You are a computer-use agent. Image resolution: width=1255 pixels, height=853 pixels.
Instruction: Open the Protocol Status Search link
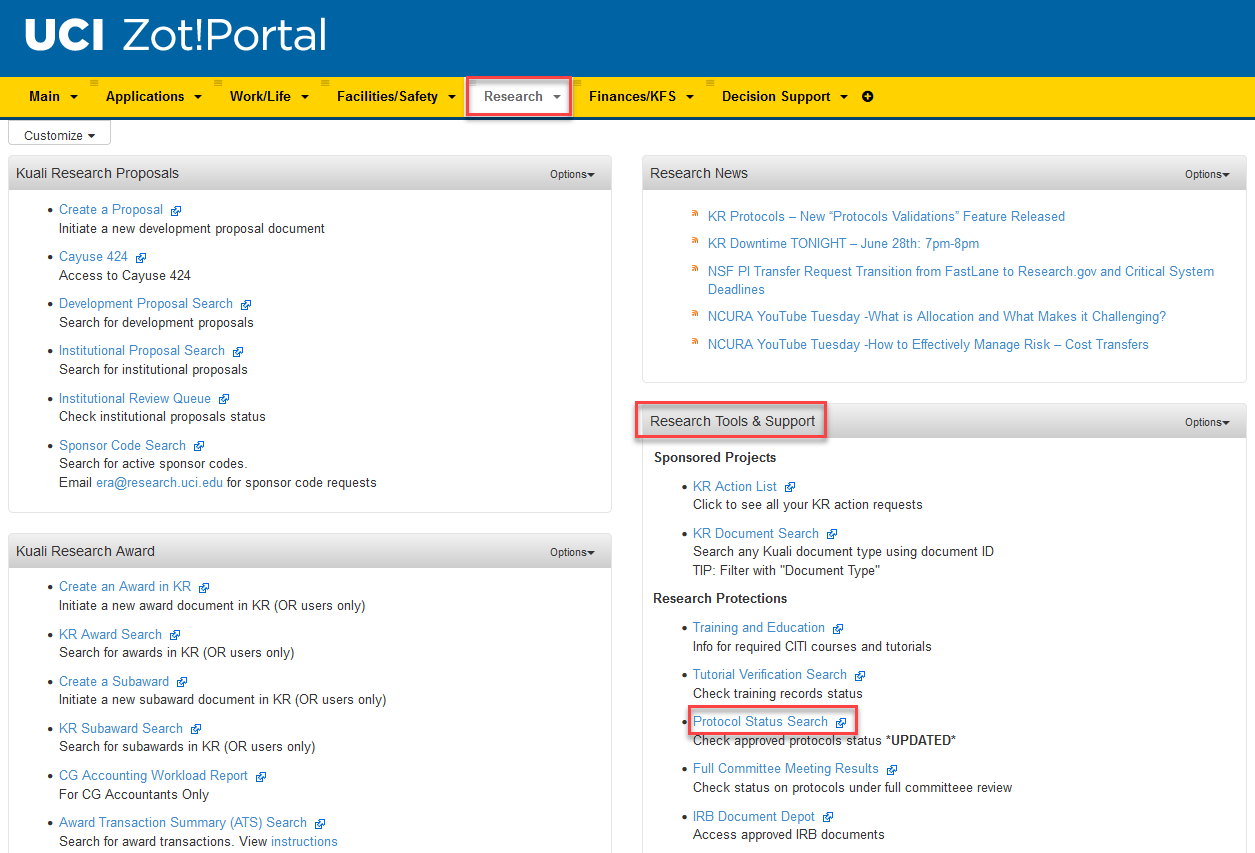(760, 722)
